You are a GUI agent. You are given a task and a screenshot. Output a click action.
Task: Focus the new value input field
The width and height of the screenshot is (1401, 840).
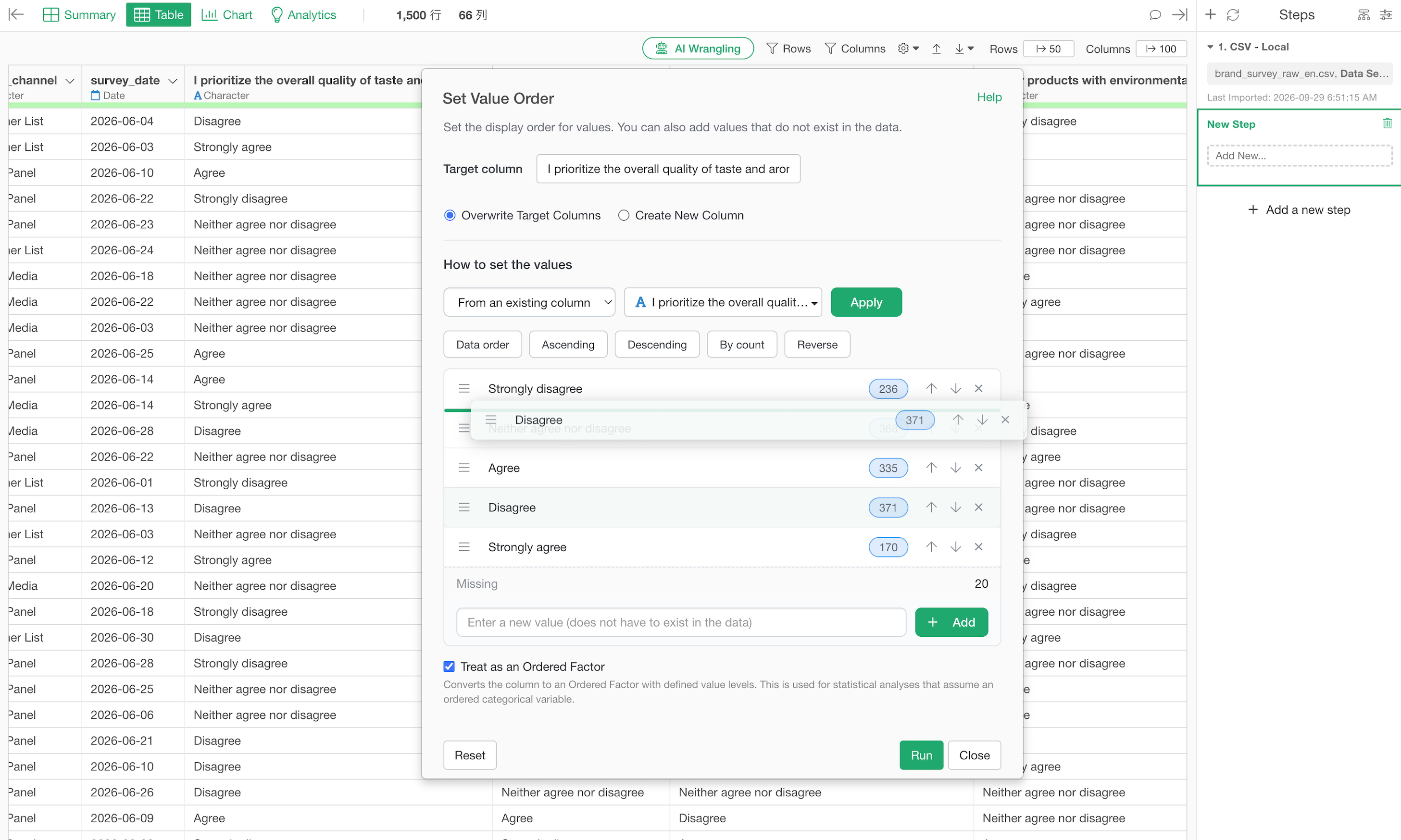pyautogui.click(x=681, y=622)
